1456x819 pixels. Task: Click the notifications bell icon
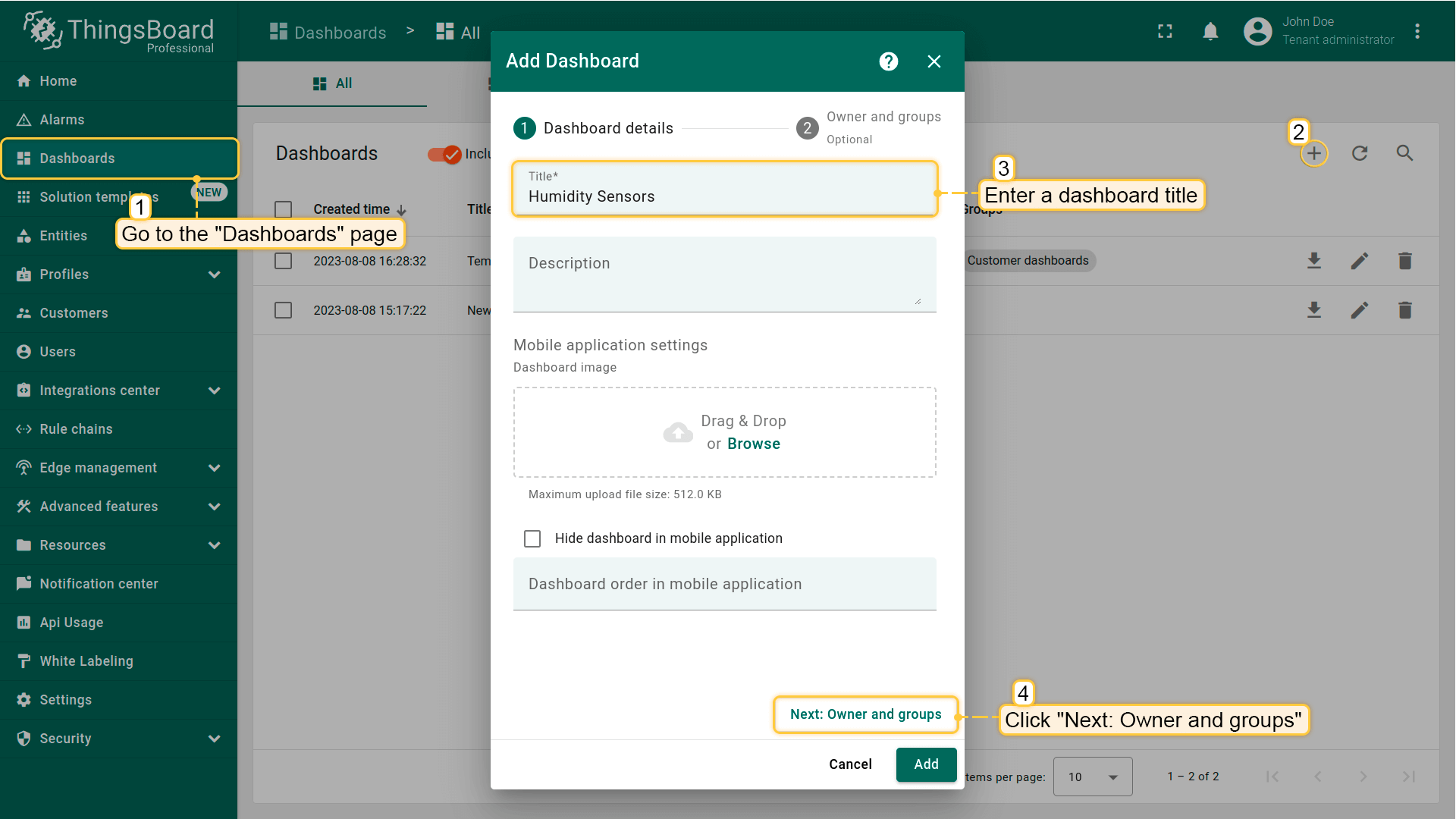tap(1210, 31)
